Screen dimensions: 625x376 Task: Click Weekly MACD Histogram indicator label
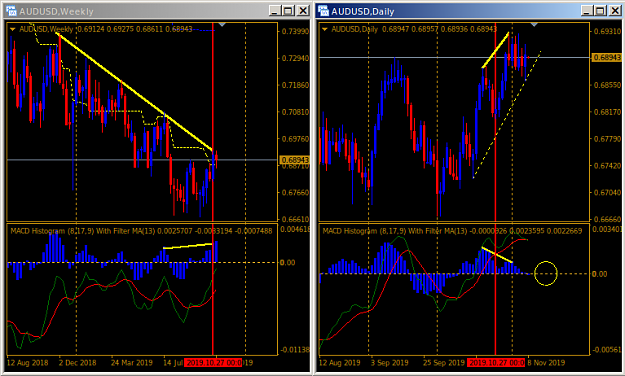point(142,231)
